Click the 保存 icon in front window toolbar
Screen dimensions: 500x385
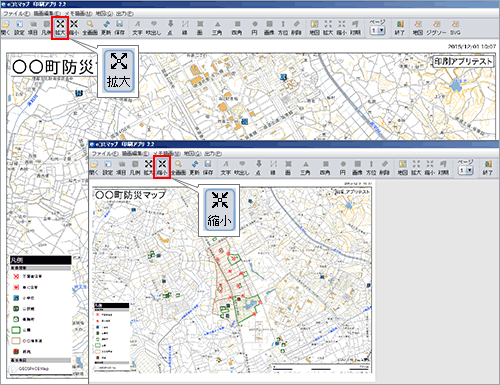tap(208, 168)
